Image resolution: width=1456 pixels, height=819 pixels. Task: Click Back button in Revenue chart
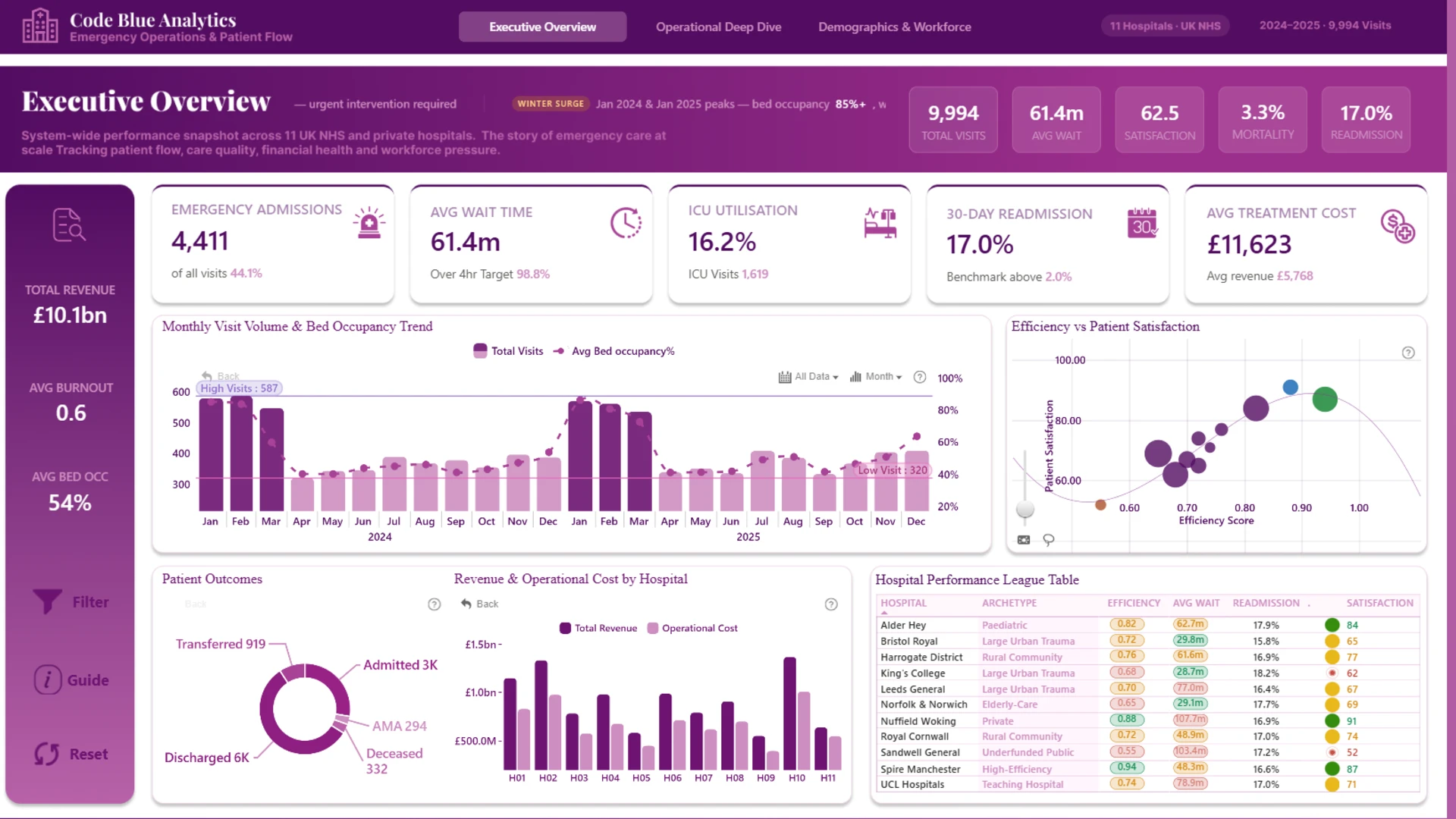coord(479,604)
